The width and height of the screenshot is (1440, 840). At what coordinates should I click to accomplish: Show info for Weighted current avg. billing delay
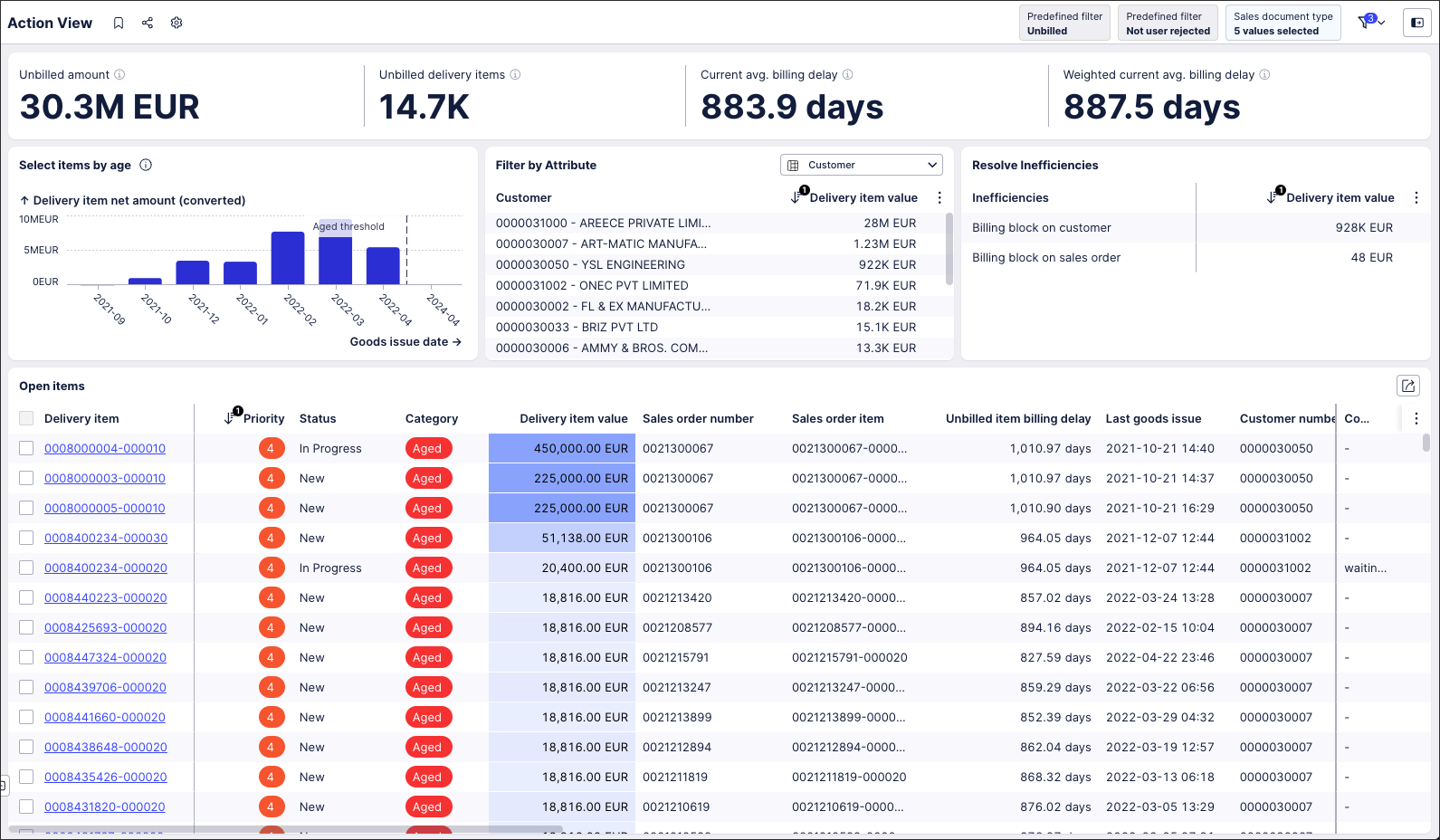coord(1264,75)
